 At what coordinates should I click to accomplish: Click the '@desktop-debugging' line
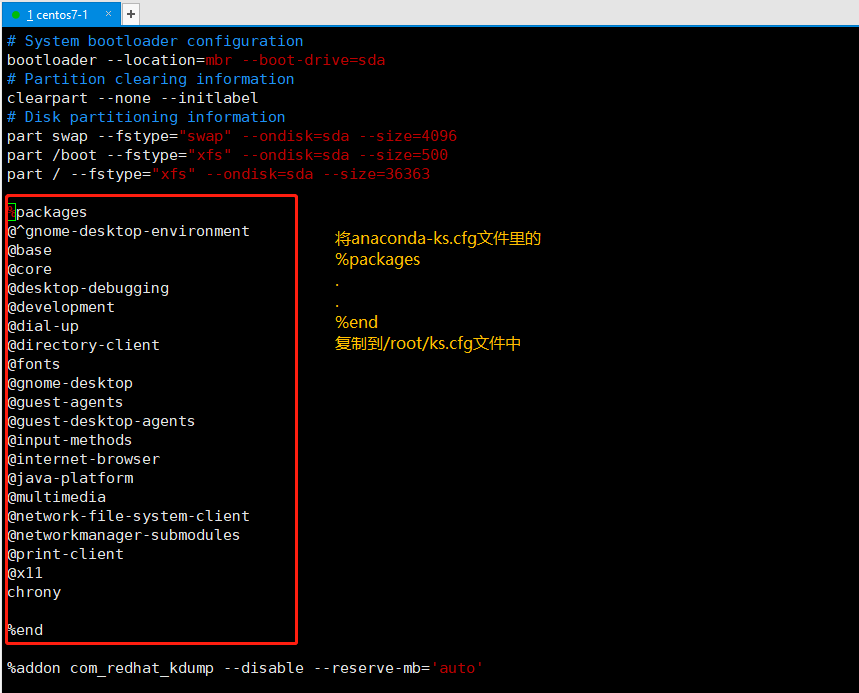coord(88,288)
